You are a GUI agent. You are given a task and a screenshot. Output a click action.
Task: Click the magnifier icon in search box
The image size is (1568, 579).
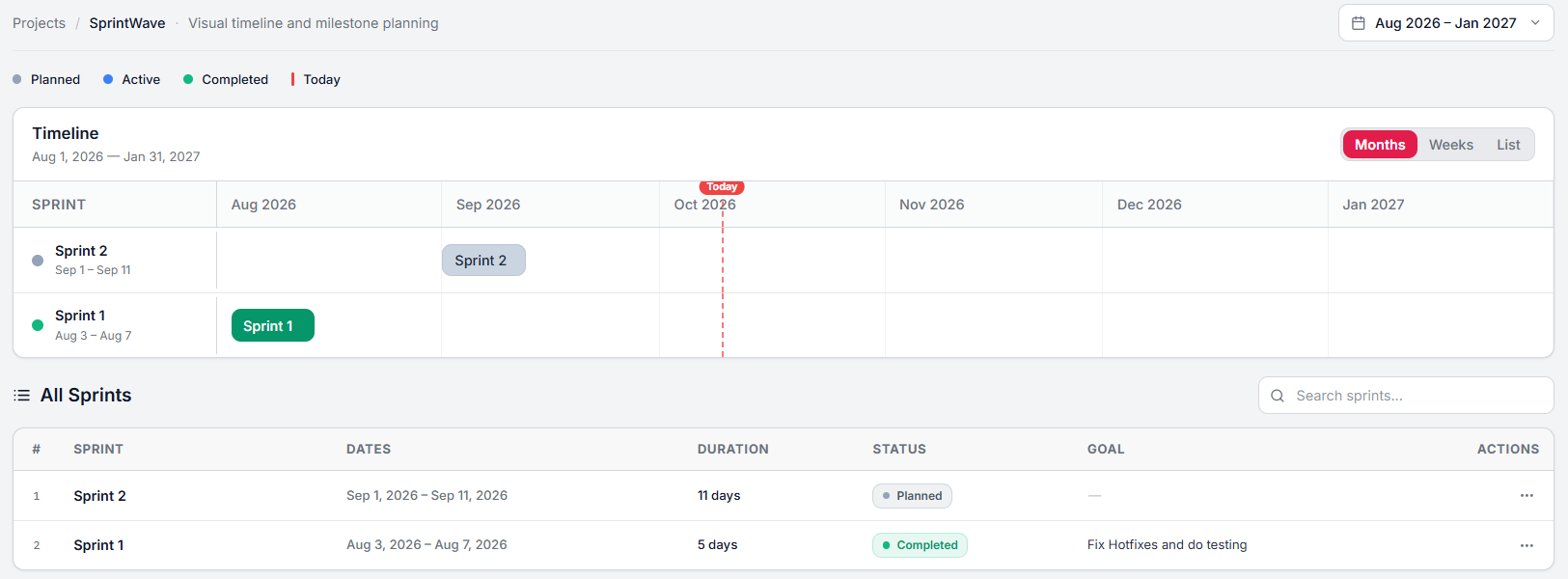point(1278,396)
